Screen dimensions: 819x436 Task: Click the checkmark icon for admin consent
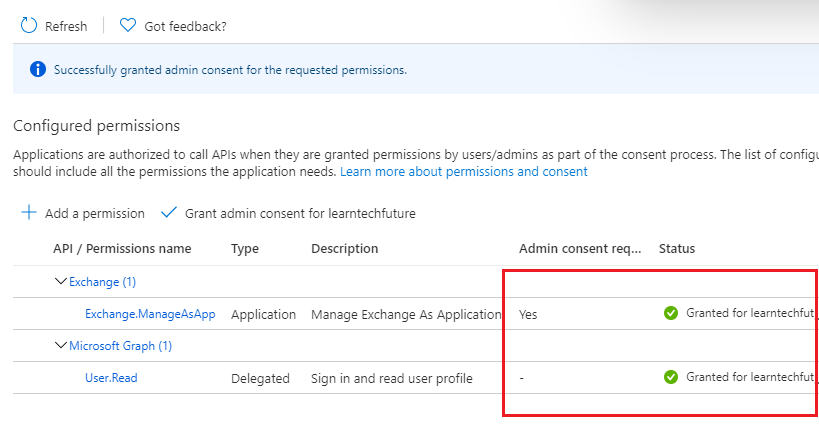click(168, 213)
